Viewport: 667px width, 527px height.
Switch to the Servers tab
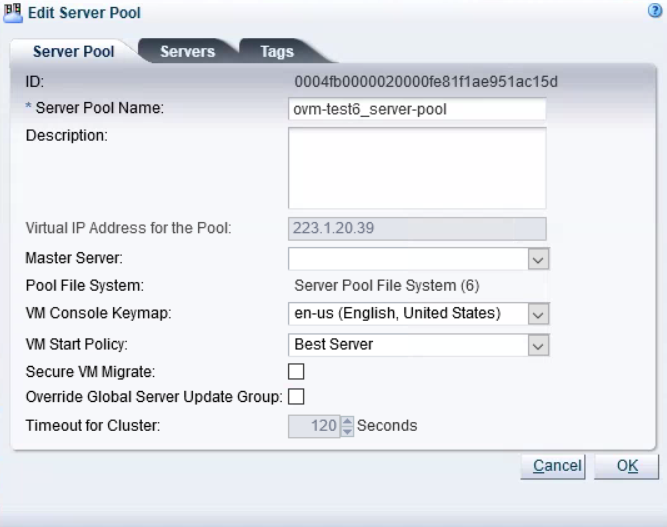click(x=188, y=51)
